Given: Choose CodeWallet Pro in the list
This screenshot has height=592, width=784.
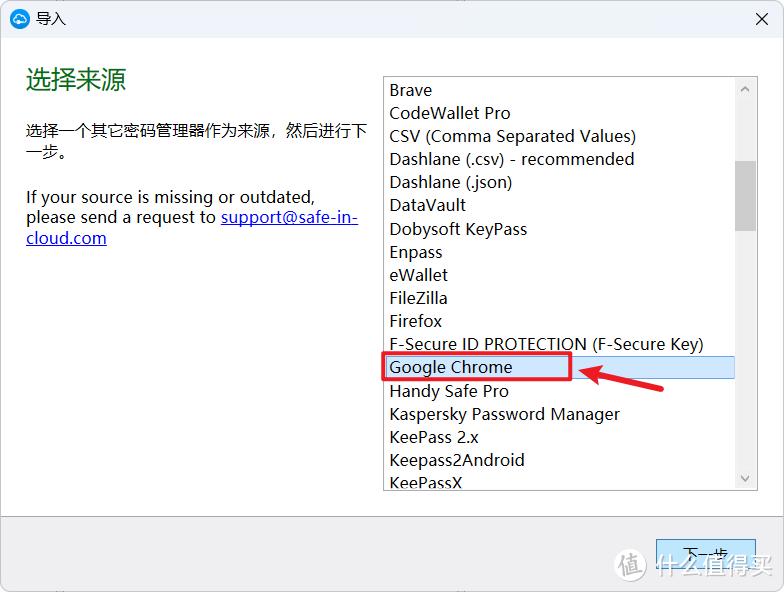Looking at the screenshot, I should pos(450,113).
